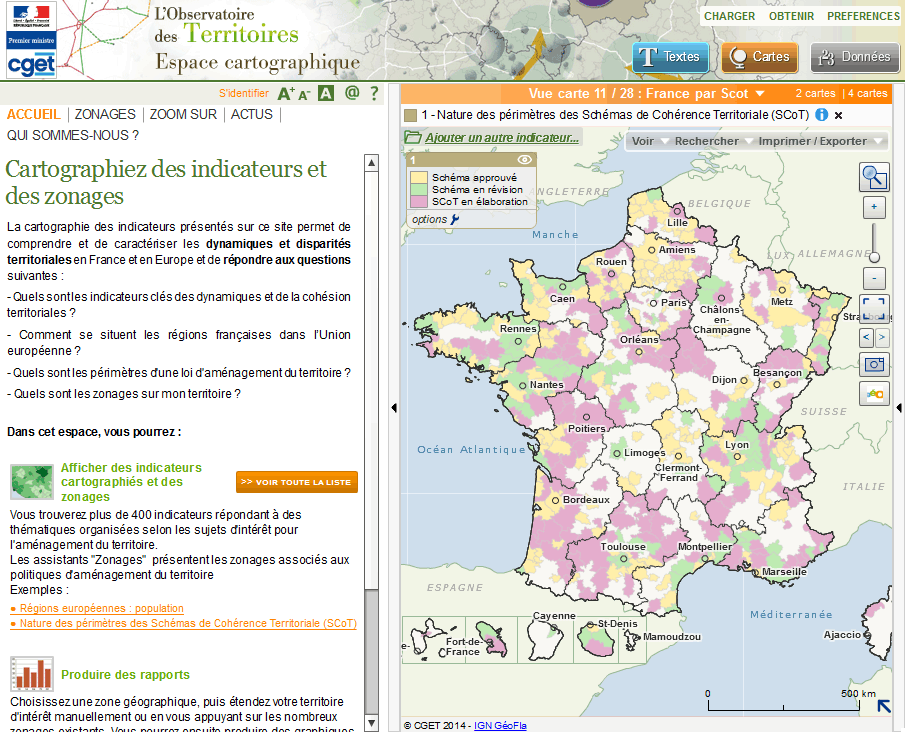Open Régions européennes : population link
Screen dimensions: 905x732
coord(102,608)
